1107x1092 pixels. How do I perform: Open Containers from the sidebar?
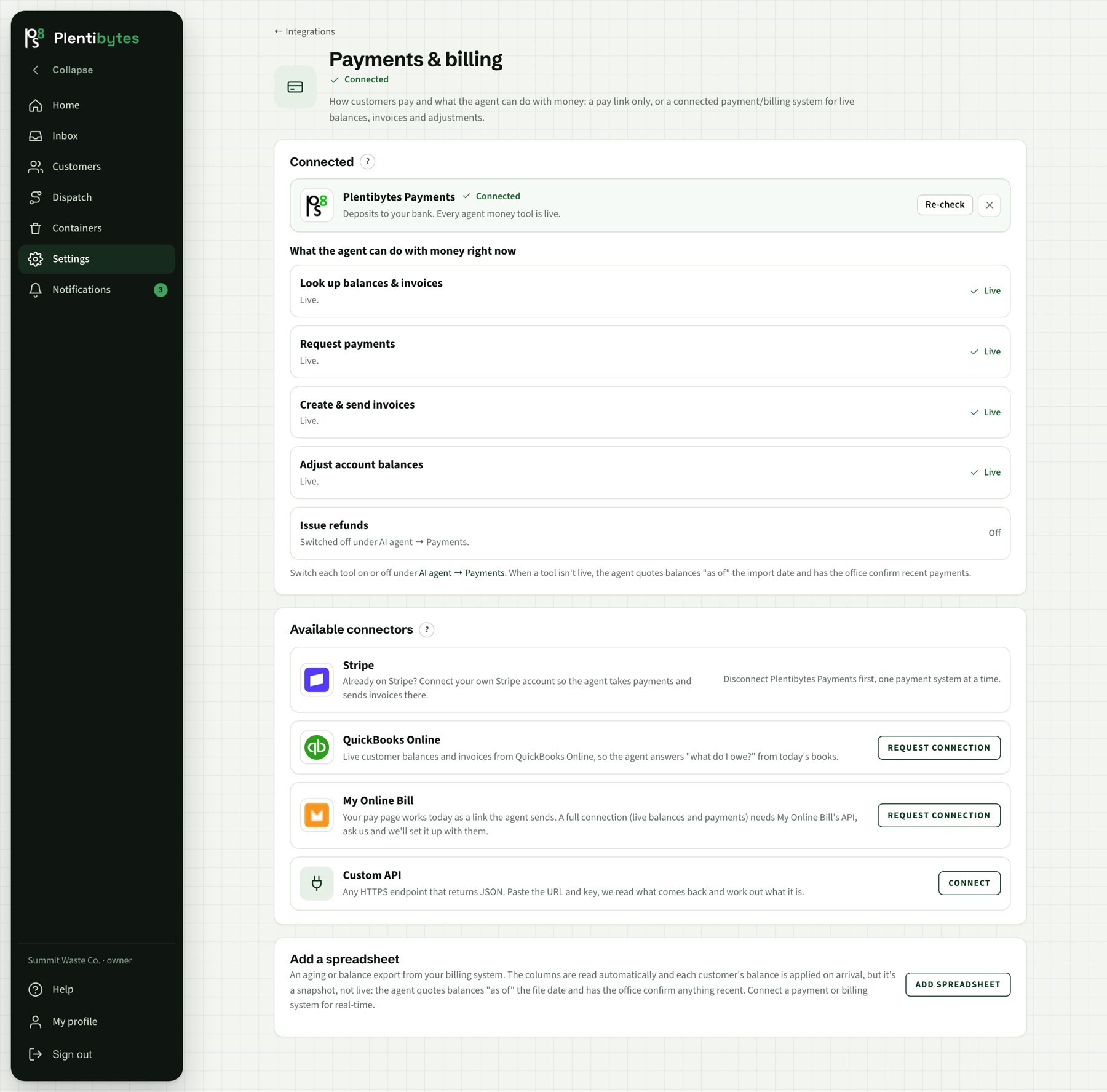[97, 228]
